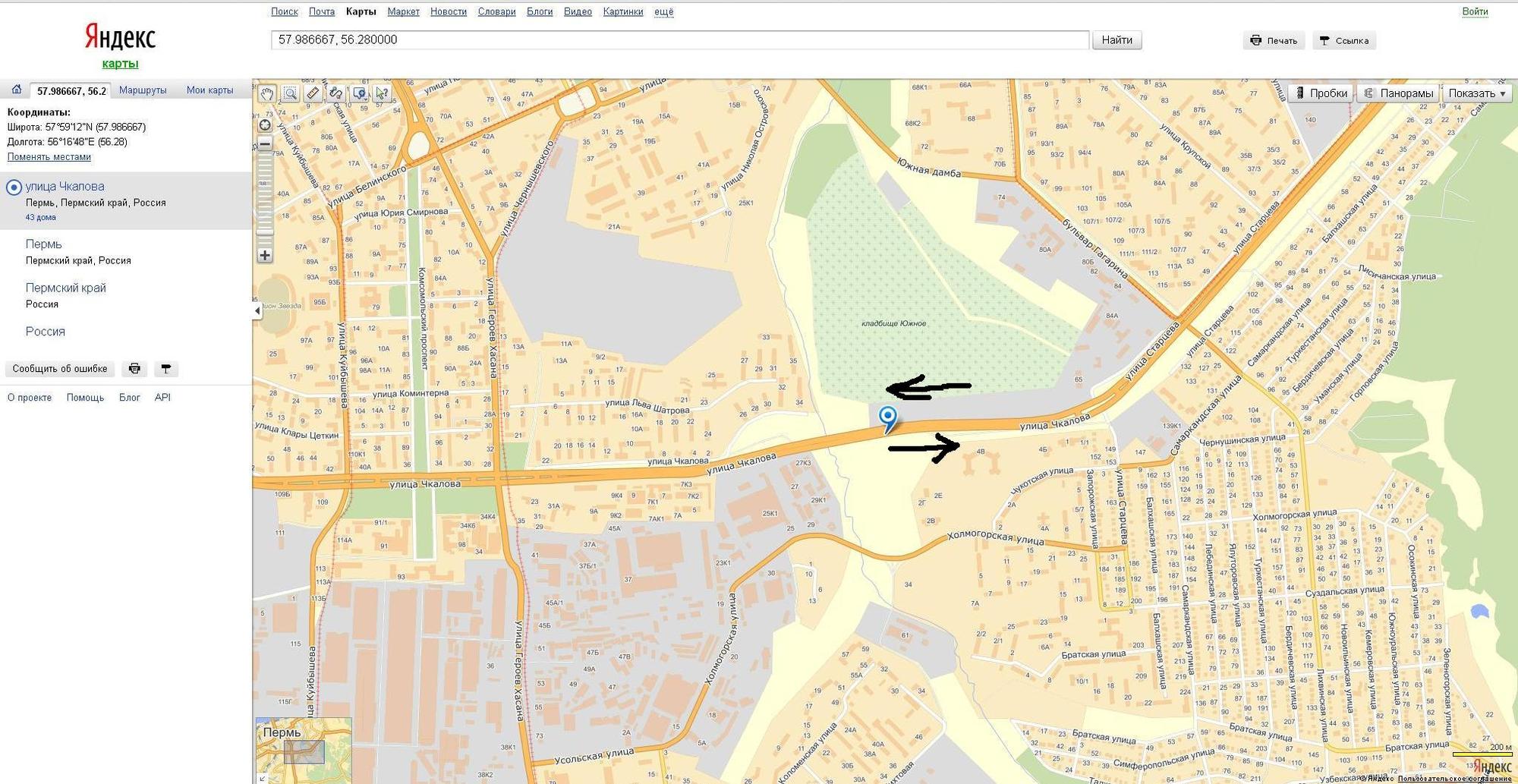Click the map zoom level slider

(264, 199)
